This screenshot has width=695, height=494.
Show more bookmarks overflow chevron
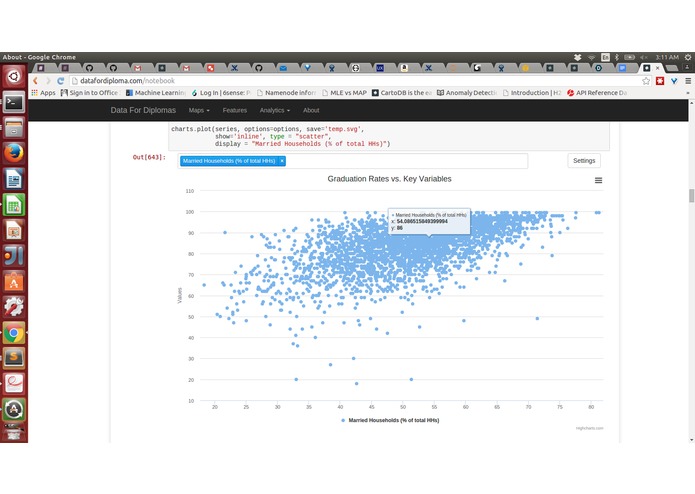[688, 93]
